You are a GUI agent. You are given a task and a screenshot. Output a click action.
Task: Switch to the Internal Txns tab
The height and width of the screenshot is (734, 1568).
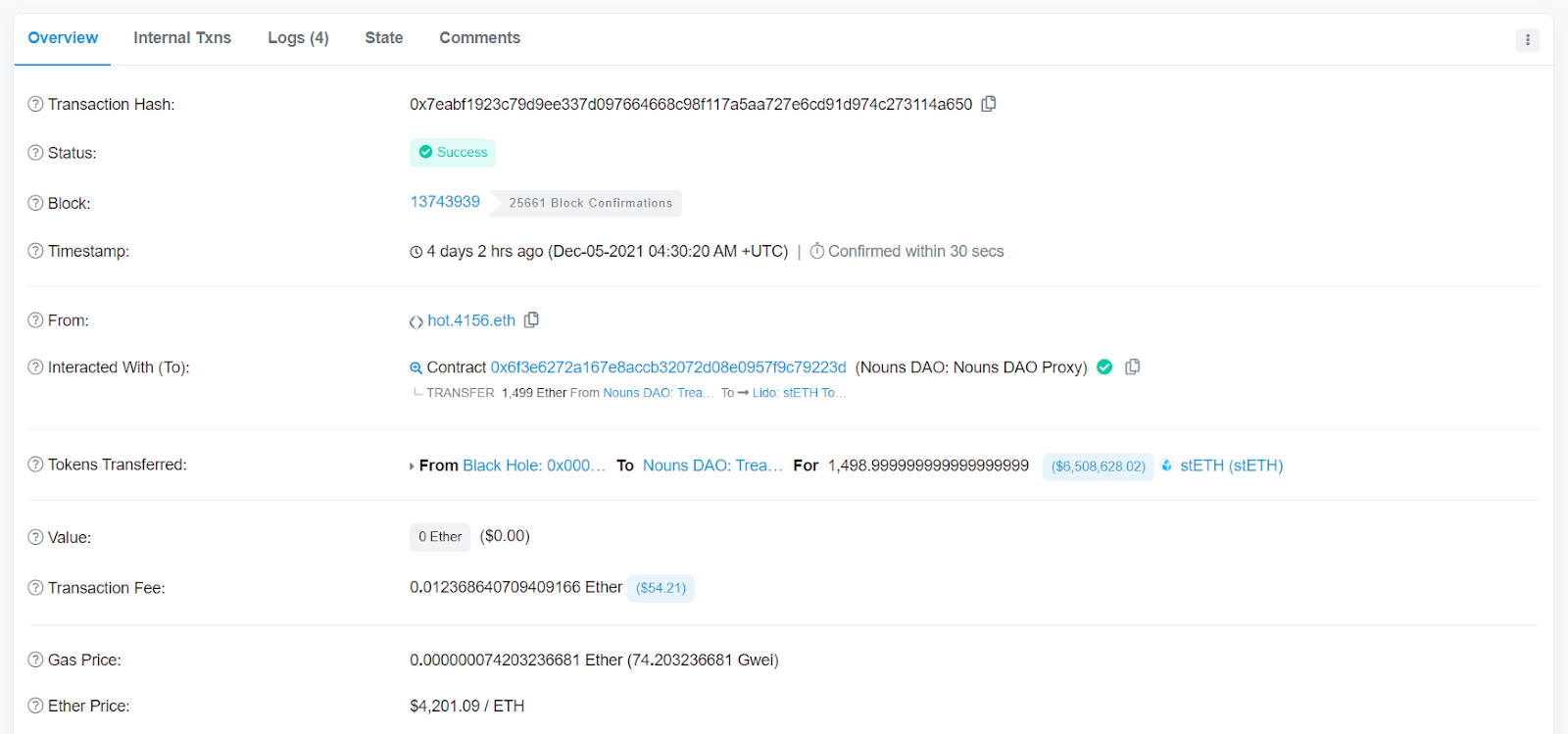click(x=182, y=38)
